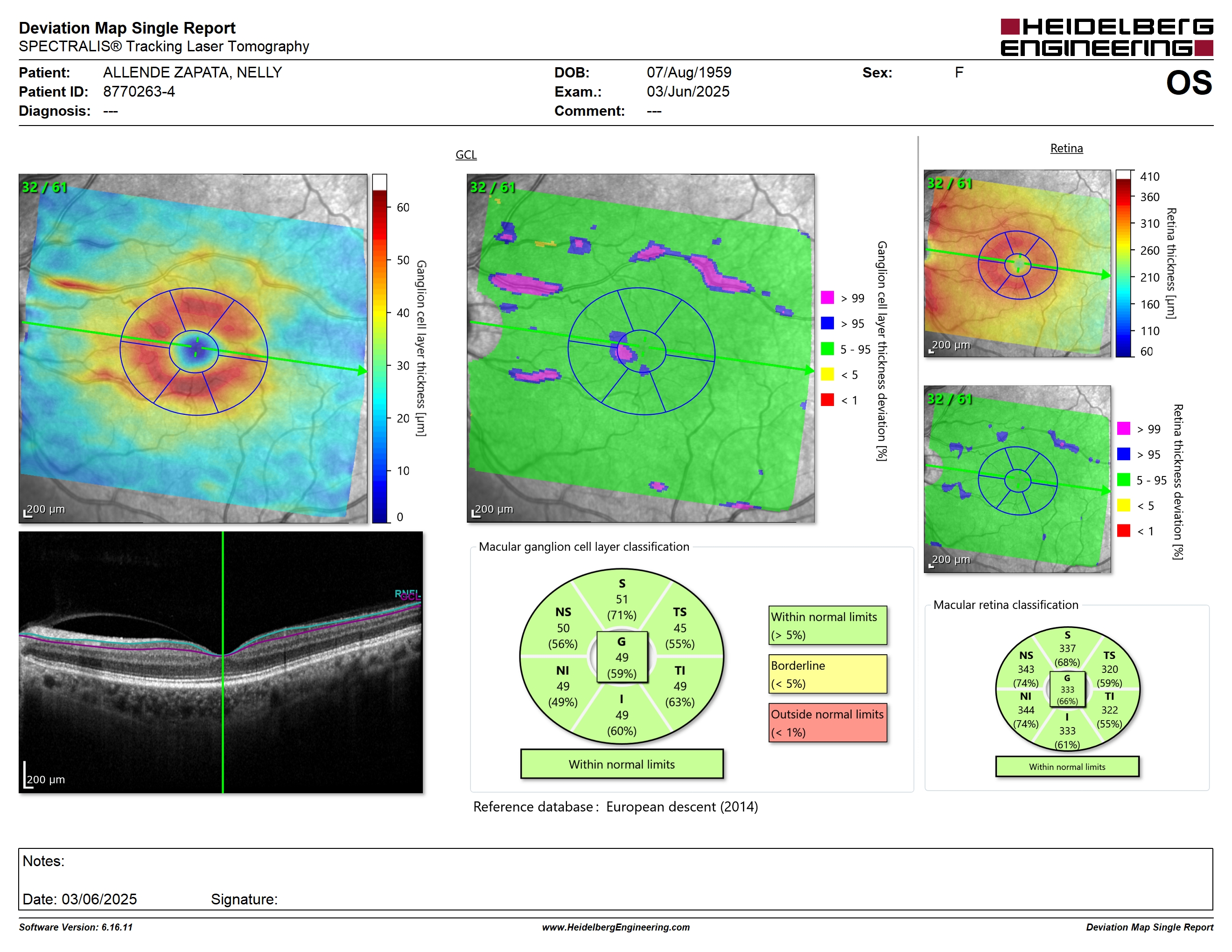Click the blue >95 swatch in GCL legend

(827, 322)
